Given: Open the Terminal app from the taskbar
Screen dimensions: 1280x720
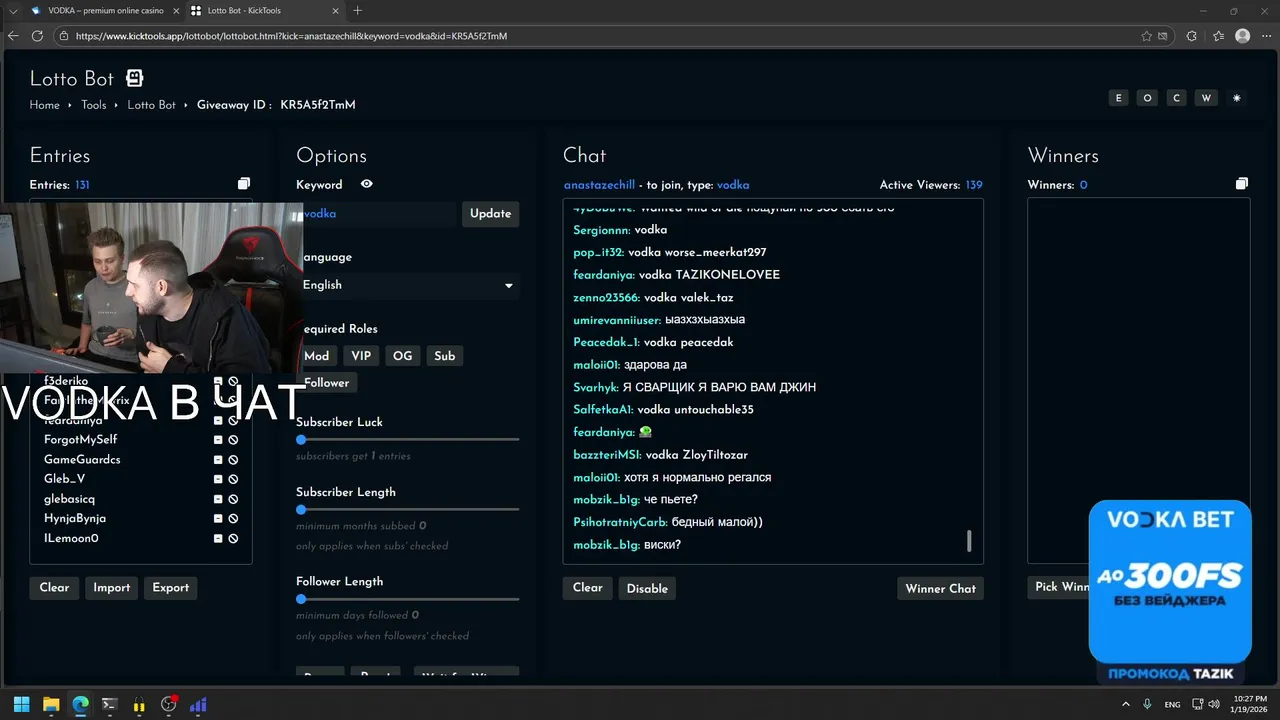Looking at the screenshot, I should click(110, 705).
